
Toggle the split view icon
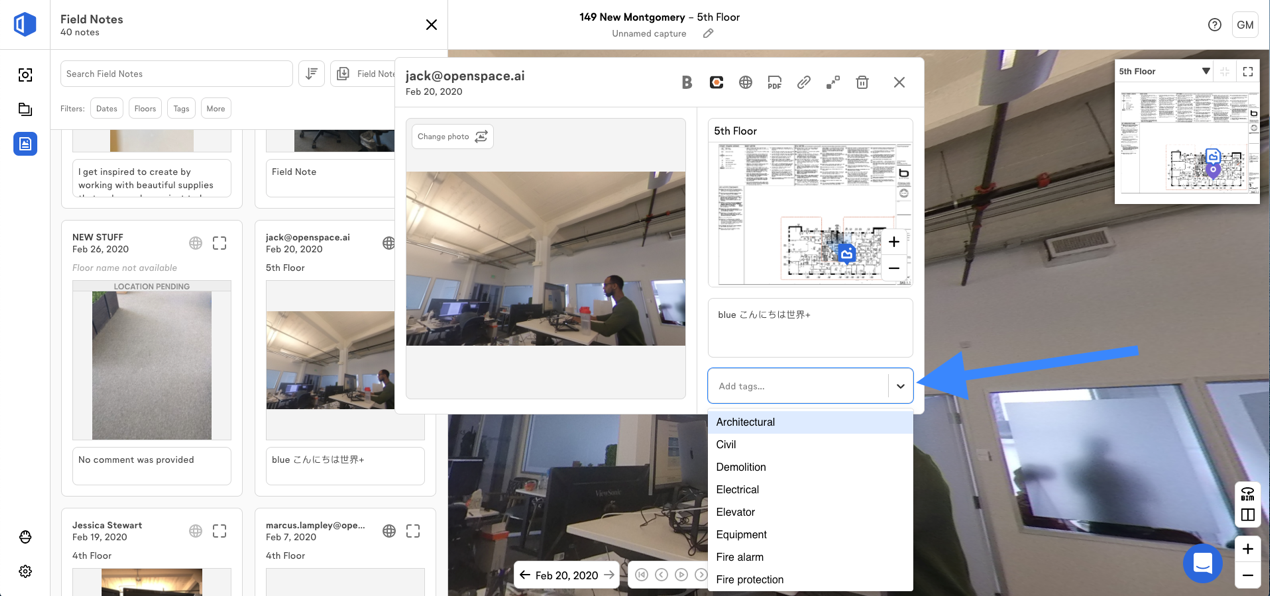tap(1248, 516)
